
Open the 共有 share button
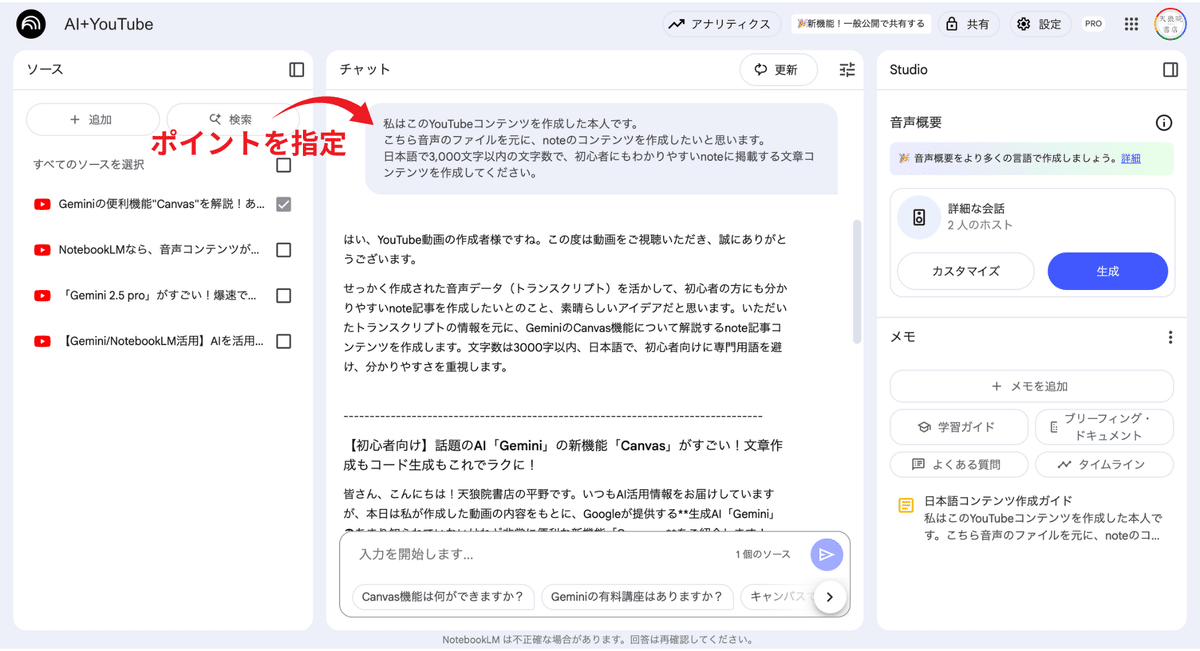[967, 24]
